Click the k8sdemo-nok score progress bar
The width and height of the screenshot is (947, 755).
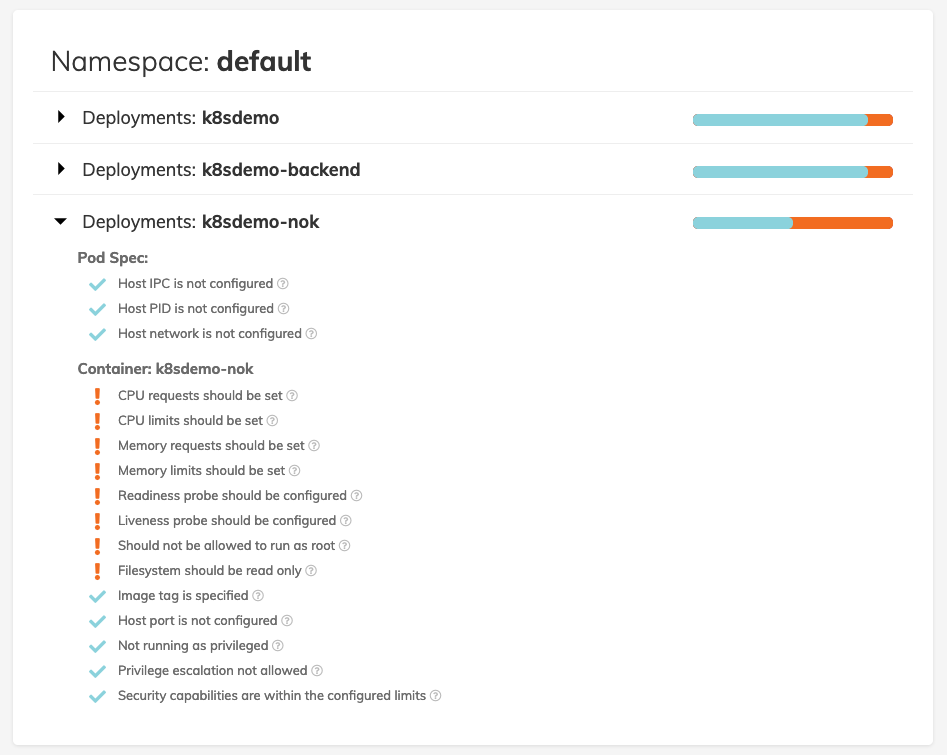pos(792,223)
